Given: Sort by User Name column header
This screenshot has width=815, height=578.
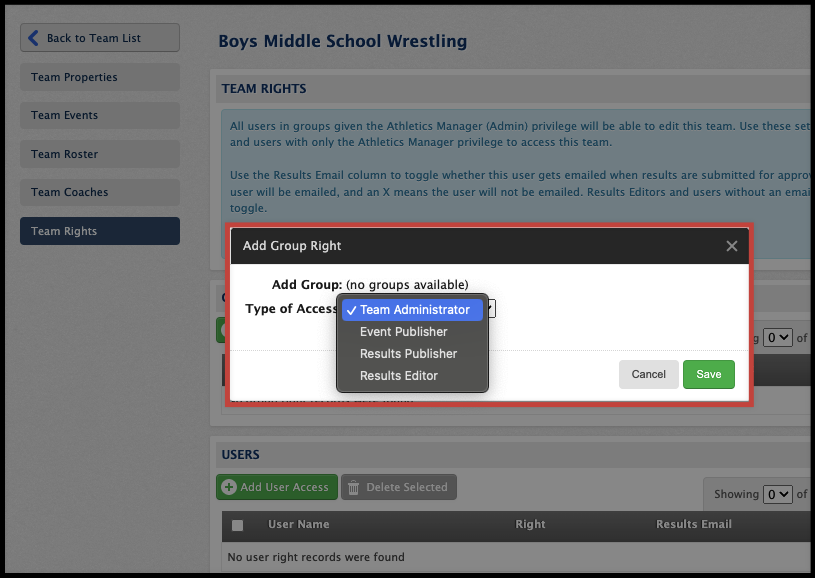Looking at the screenshot, I should point(298,524).
